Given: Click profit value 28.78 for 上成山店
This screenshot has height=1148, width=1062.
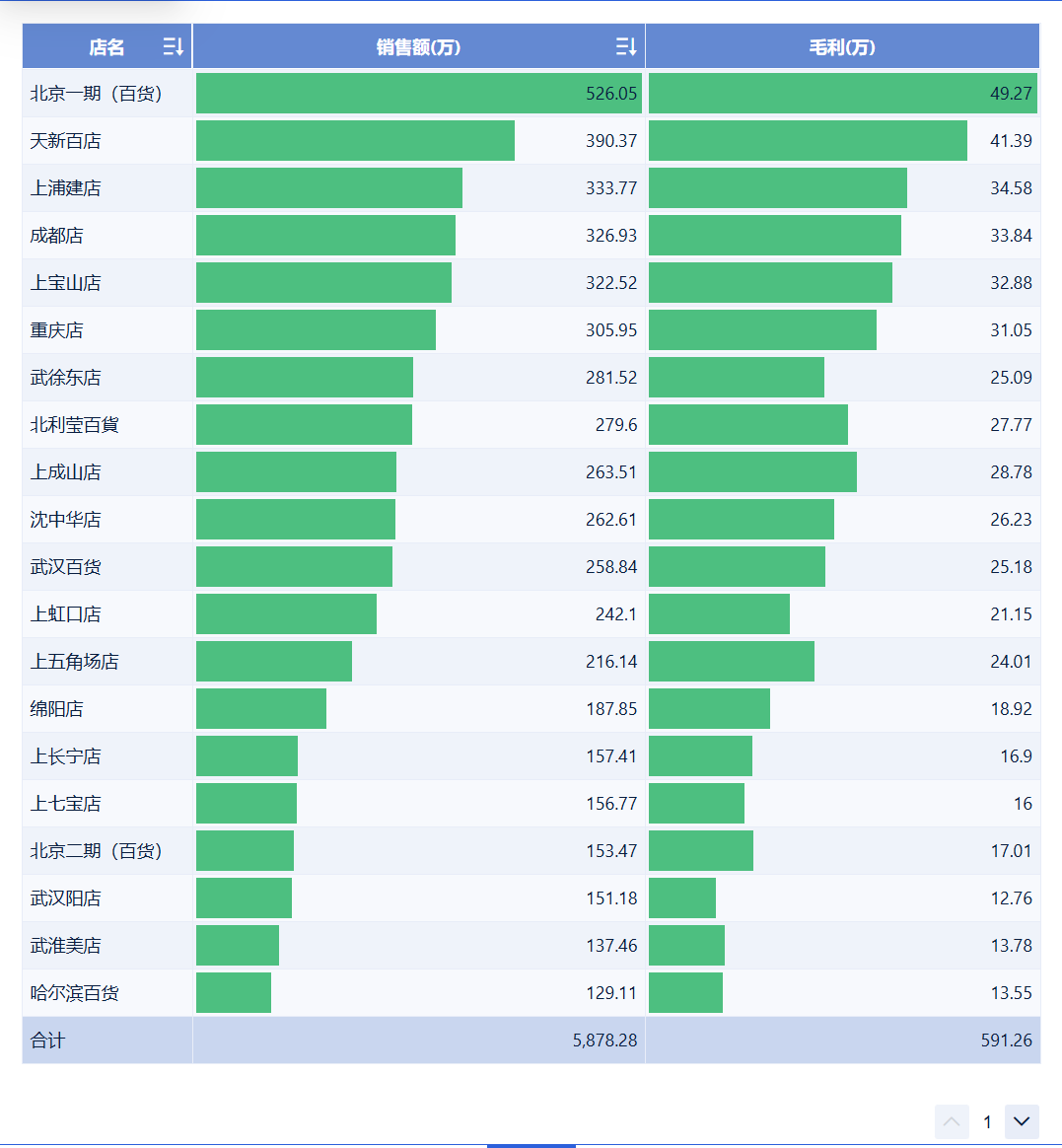Looking at the screenshot, I should coord(1011,472).
